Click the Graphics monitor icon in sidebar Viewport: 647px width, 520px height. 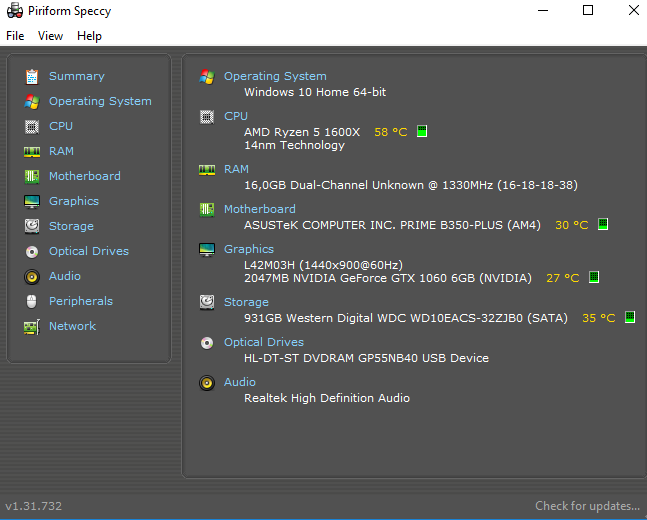click(x=32, y=202)
